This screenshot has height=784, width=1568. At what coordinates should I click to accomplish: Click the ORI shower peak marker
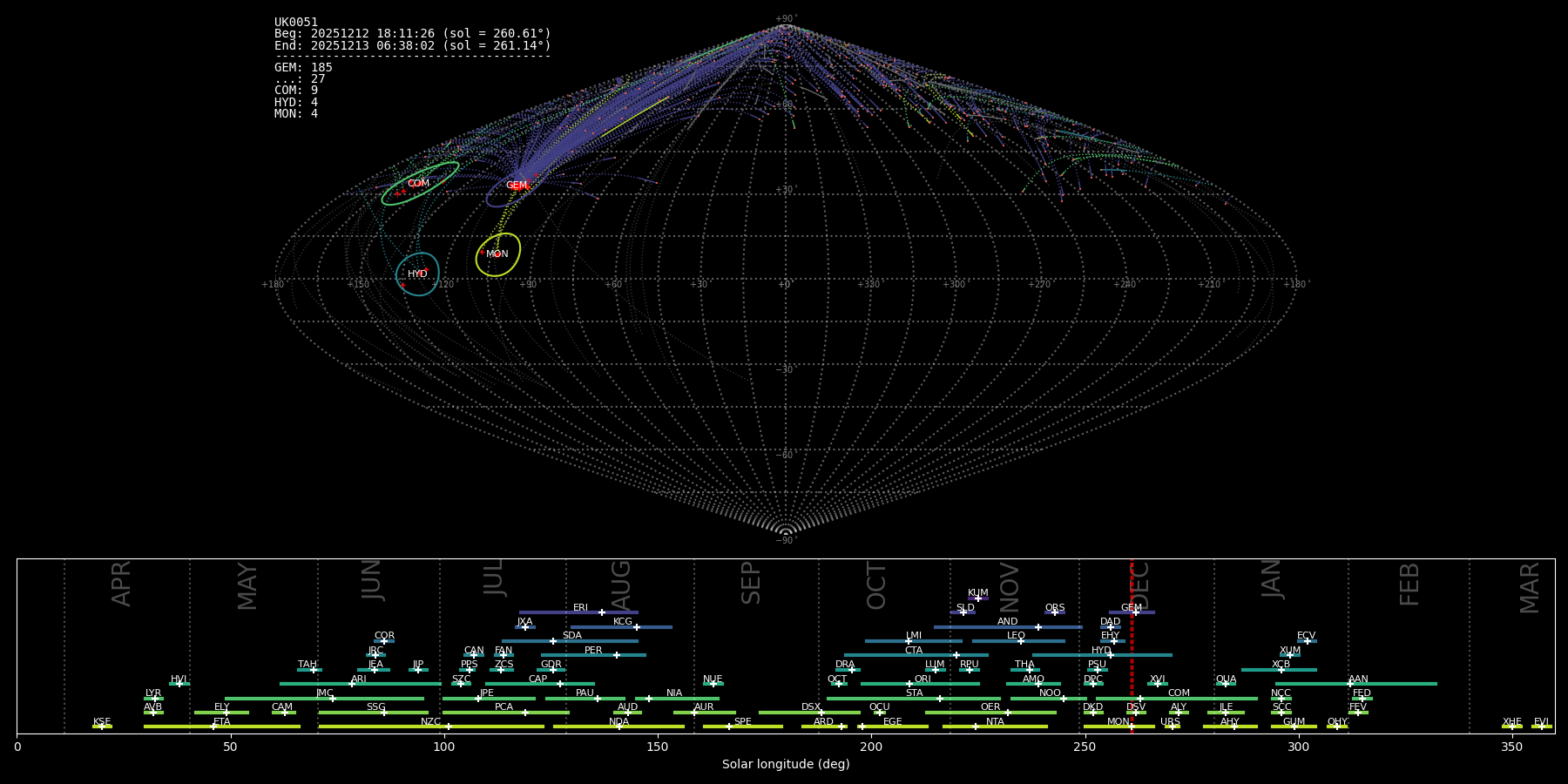[909, 684]
